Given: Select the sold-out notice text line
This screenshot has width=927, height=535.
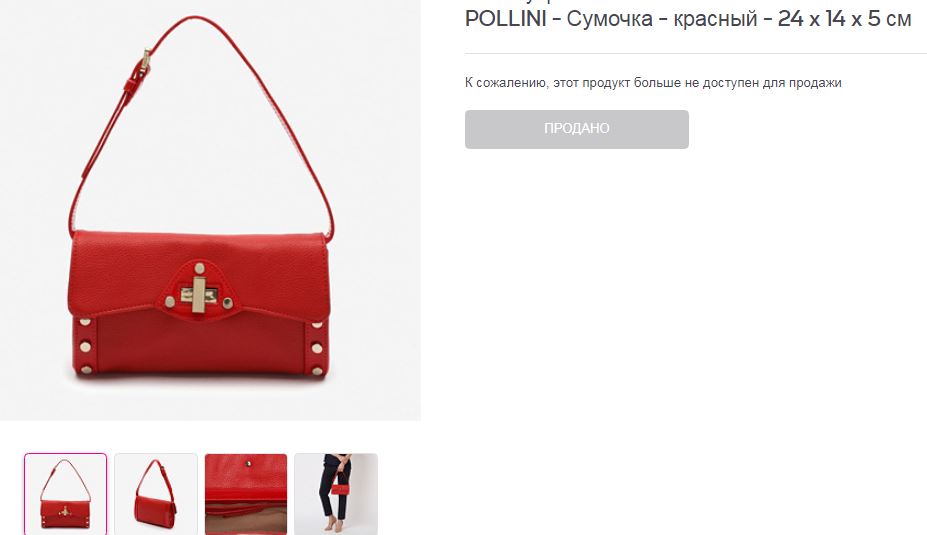Looking at the screenshot, I should (x=653, y=83).
